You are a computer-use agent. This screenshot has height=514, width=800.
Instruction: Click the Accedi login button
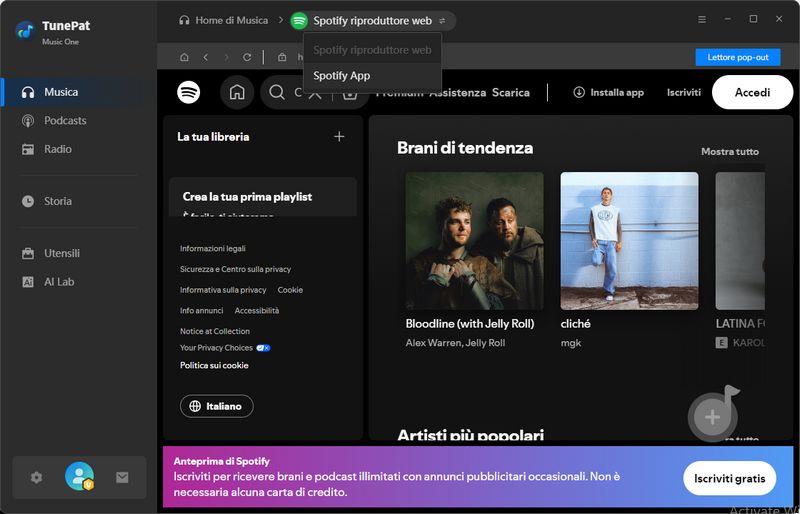(x=752, y=92)
